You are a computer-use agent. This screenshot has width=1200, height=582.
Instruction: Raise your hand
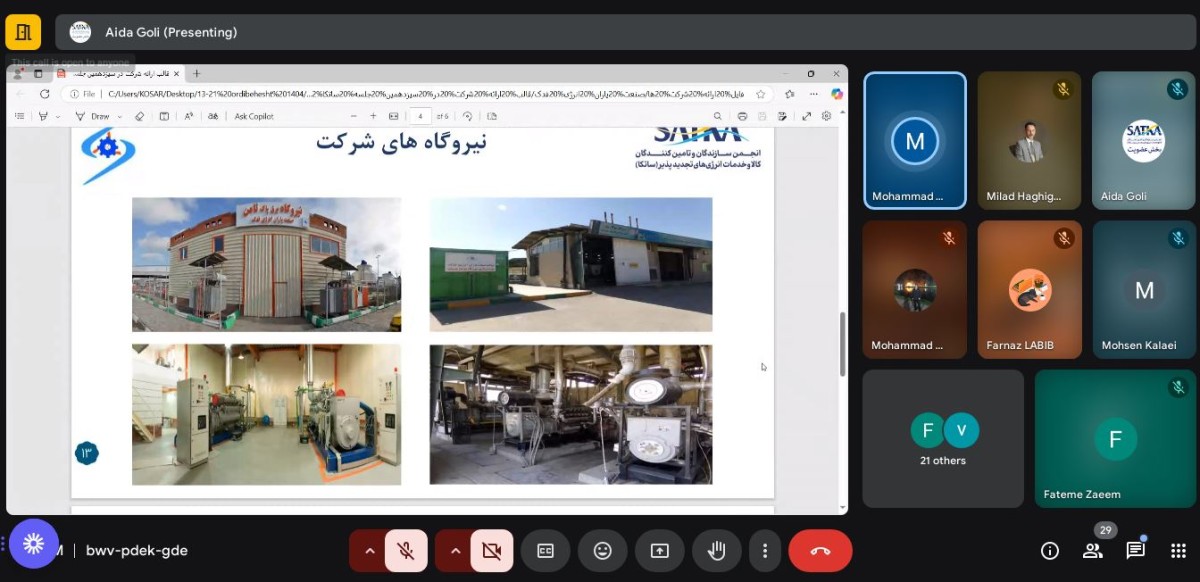coord(716,550)
